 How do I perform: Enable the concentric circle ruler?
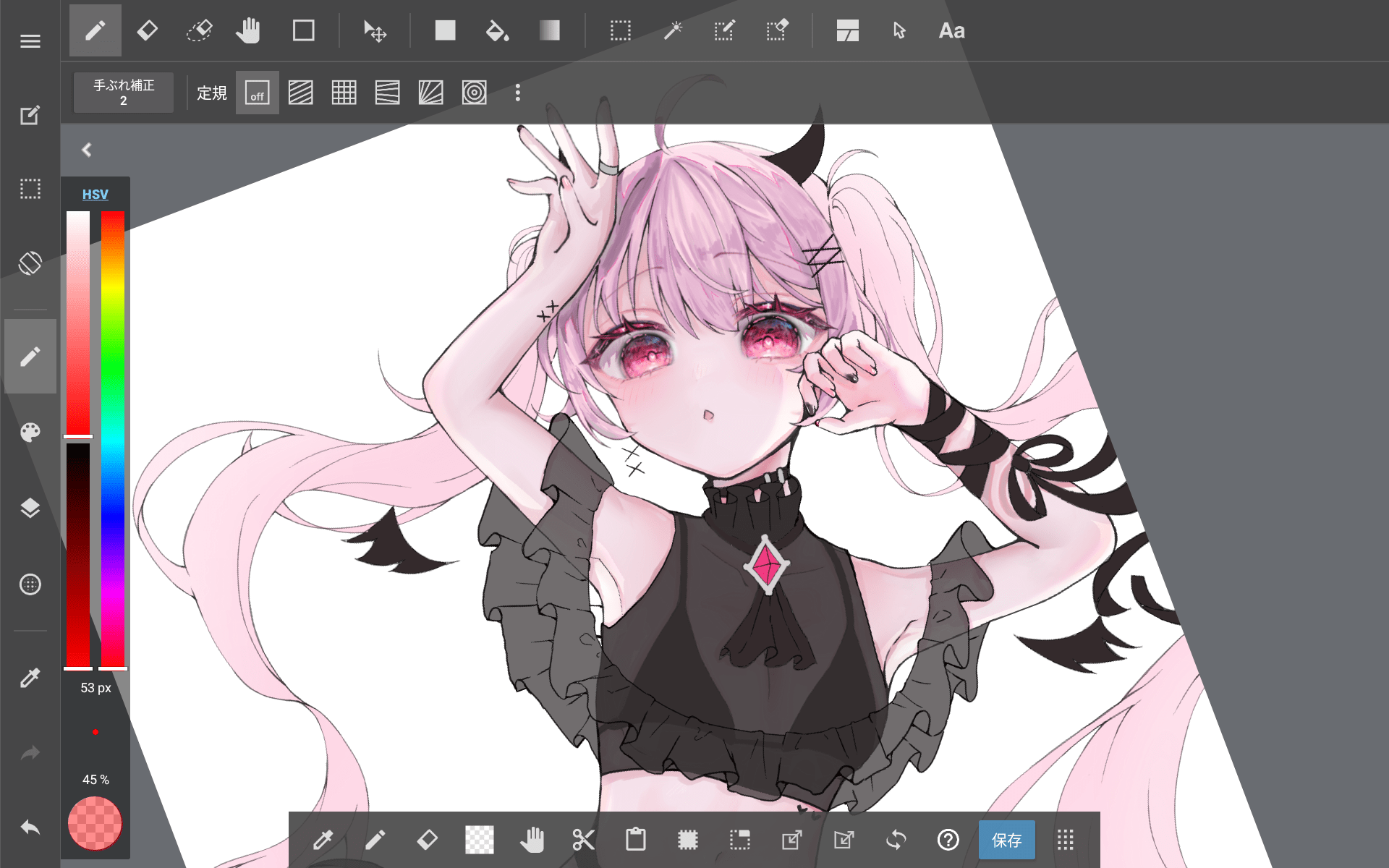point(474,93)
